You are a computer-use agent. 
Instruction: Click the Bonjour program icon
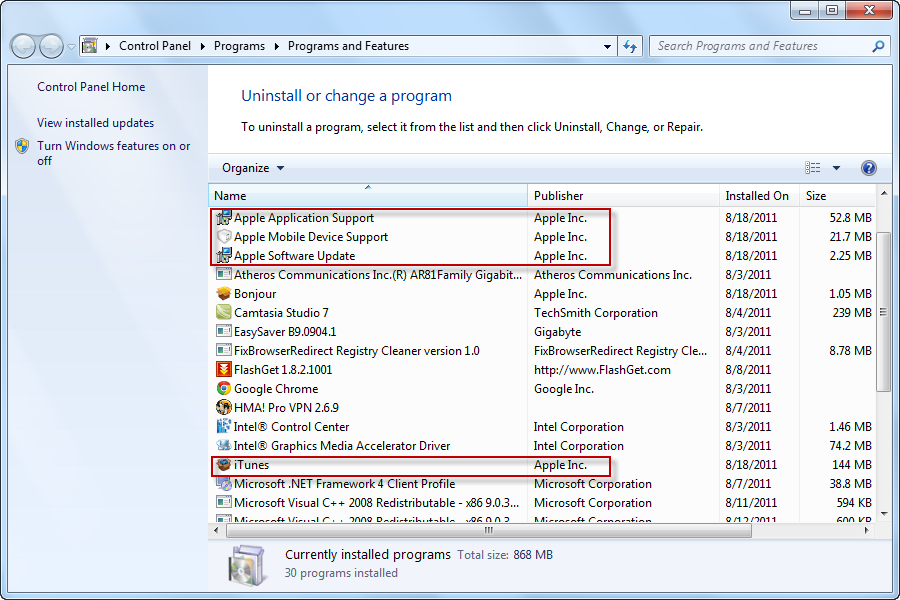tap(224, 293)
